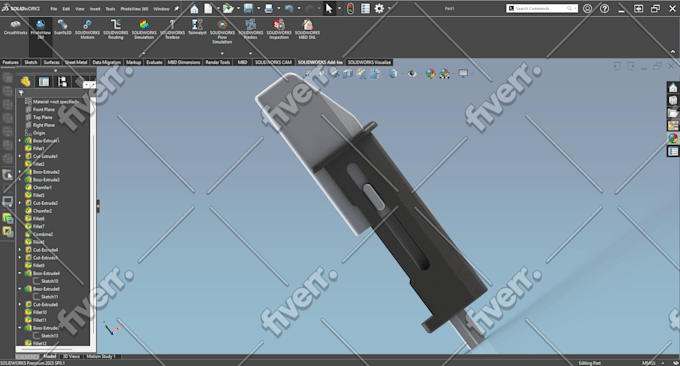This screenshot has width=680, height=366.
Task: Open the File menu
Action: pyautogui.click(x=53, y=9)
